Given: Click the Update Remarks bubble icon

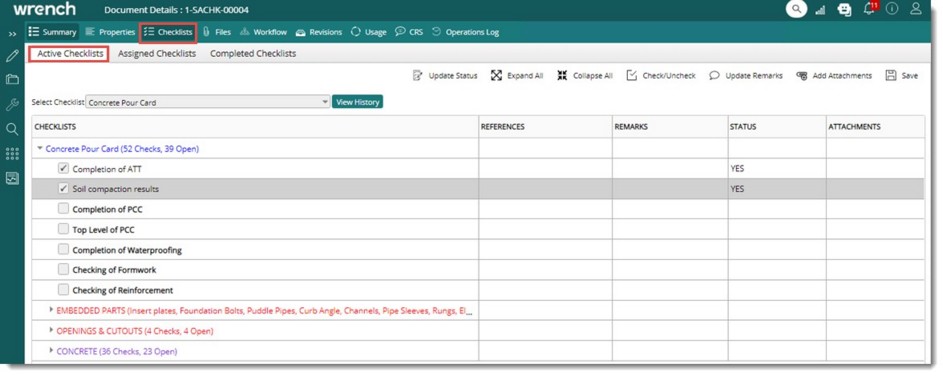Looking at the screenshot, I should click(714, 76).
